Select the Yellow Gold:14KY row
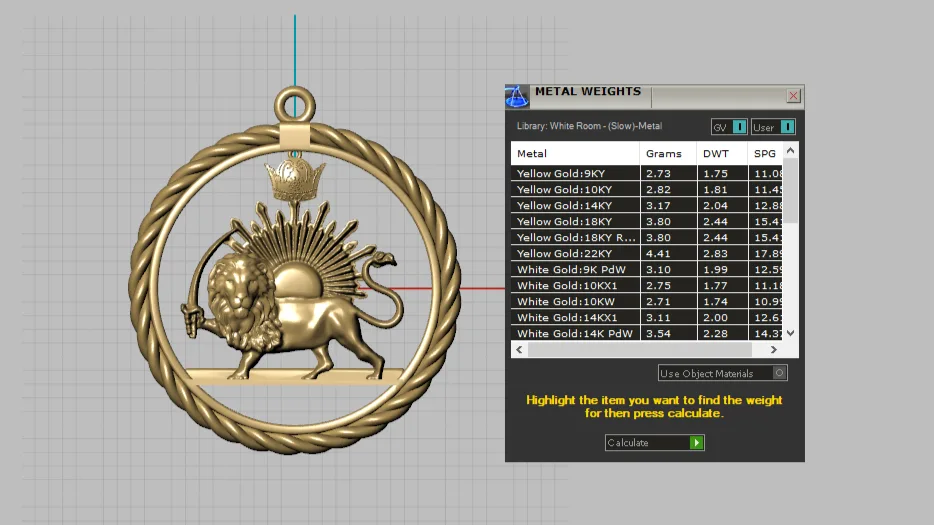 tap(646, 206)
